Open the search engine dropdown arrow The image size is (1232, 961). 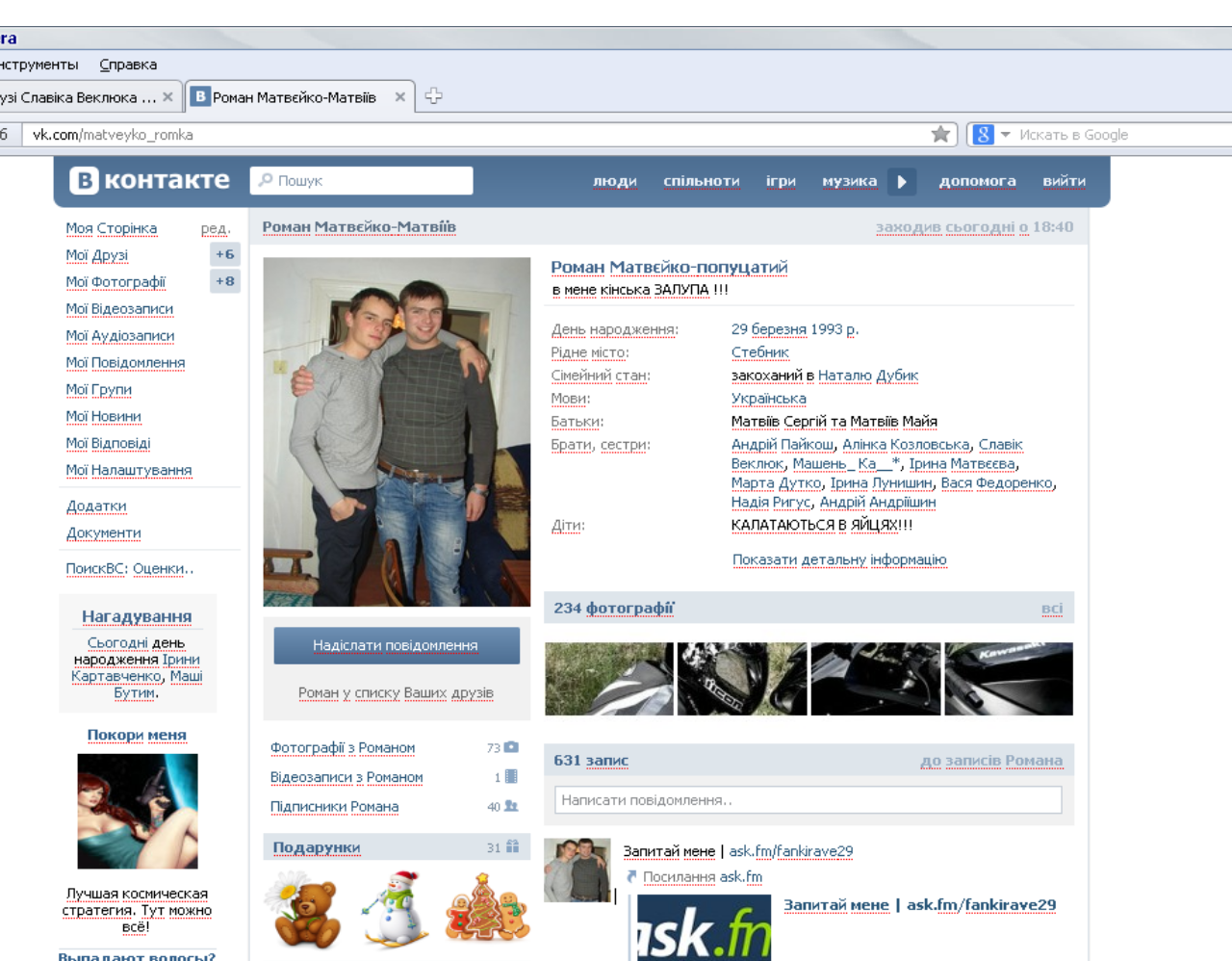click(x=1005, y=135)
